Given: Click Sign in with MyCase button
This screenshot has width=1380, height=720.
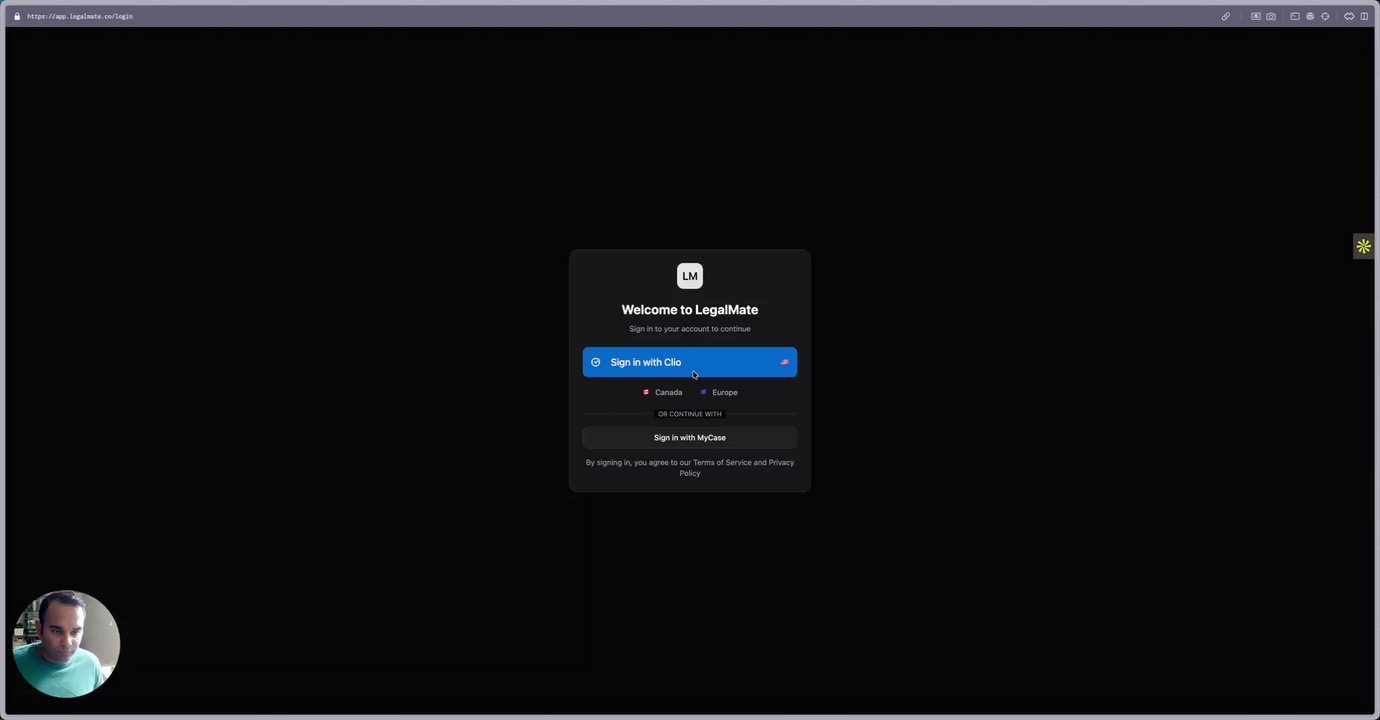Looking at the screenshot, I should [x=690, y=437].
